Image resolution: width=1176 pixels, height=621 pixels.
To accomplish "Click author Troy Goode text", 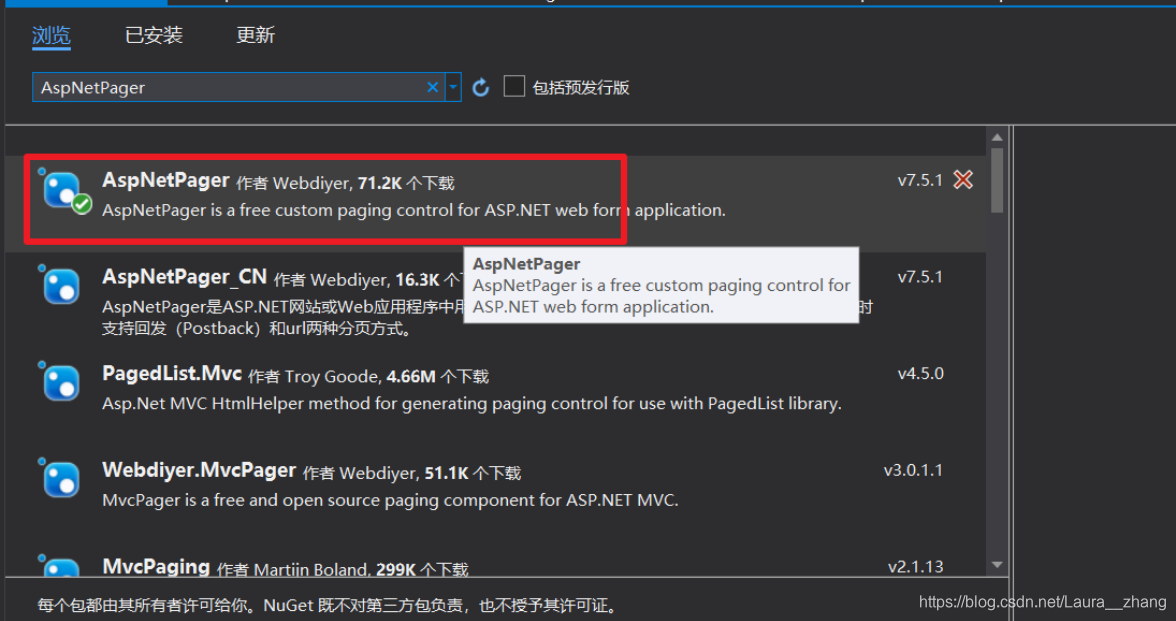I will tap(332, 376).
